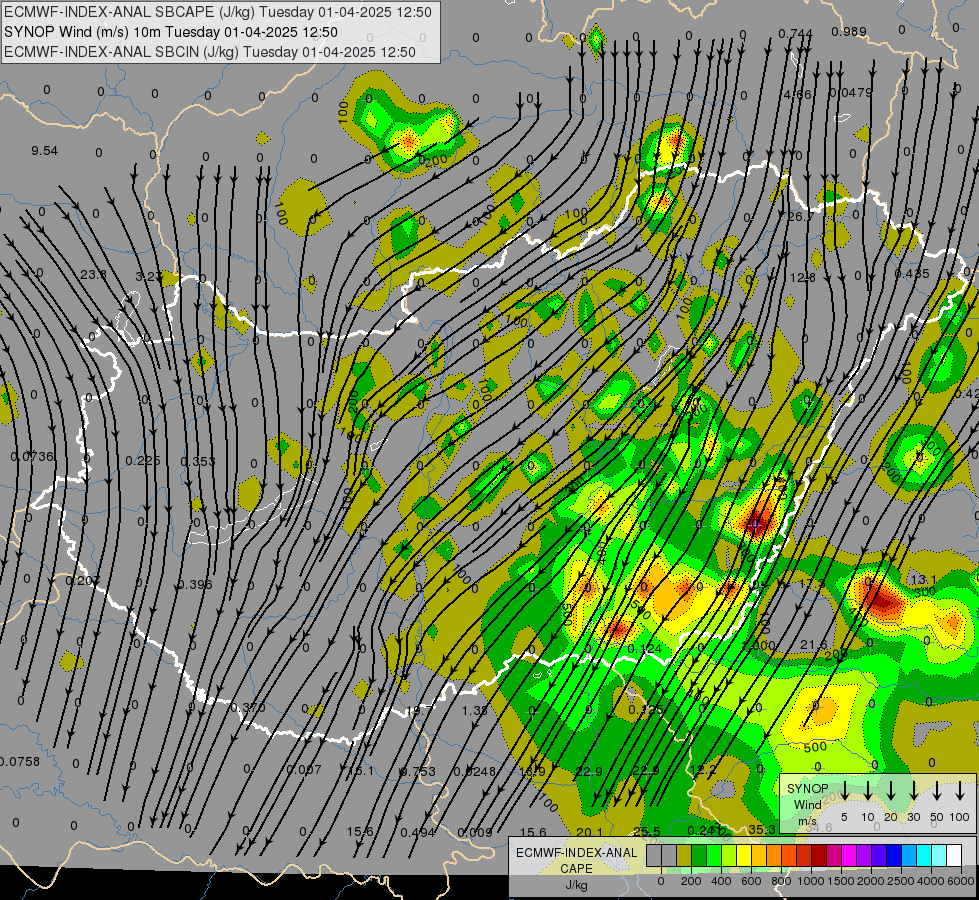Click the 35.3 station value
Viewport: 979px width, 900px height.
coord(762,829)
